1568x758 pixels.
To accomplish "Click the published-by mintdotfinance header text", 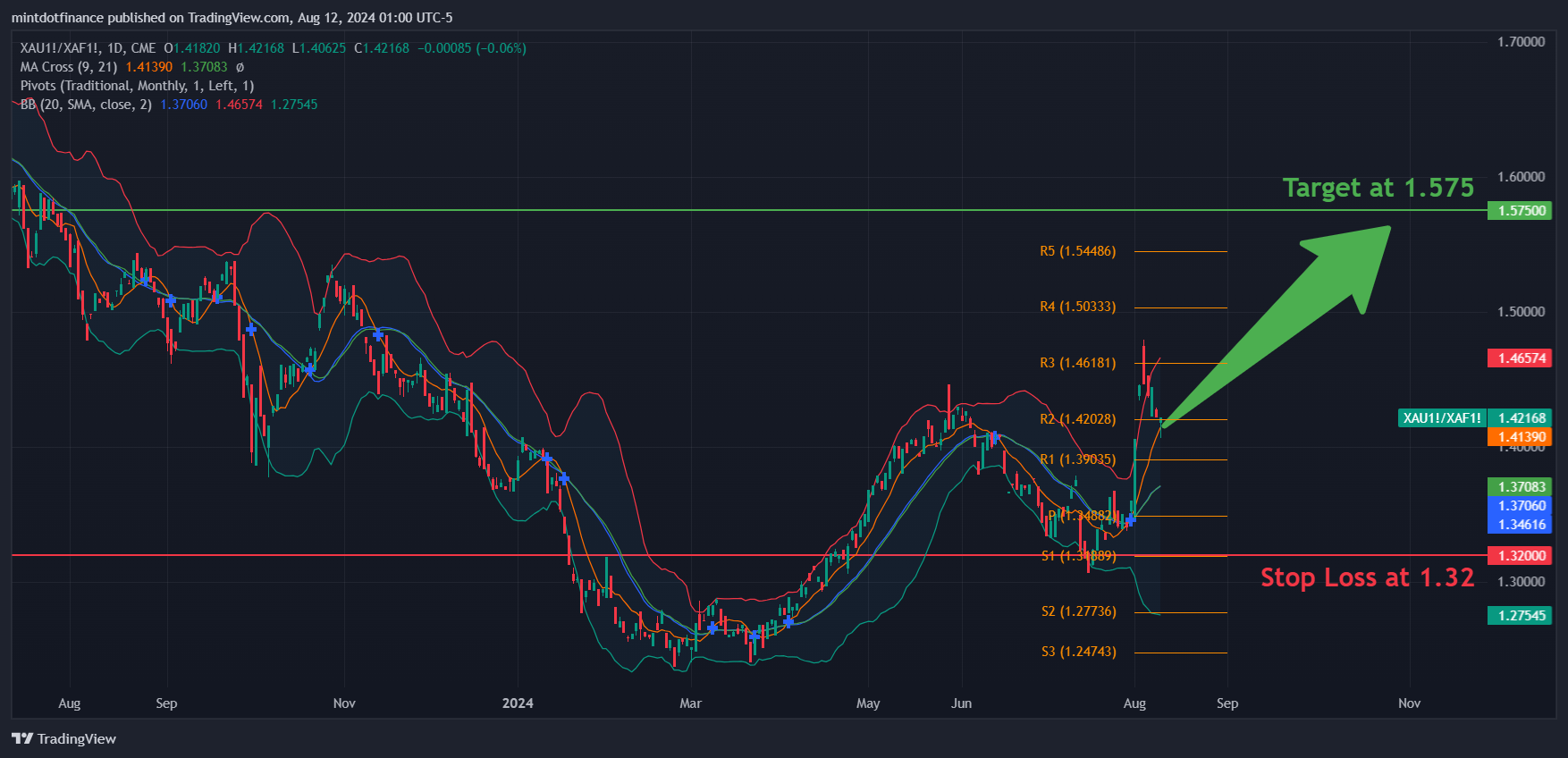I will point(232,18).
